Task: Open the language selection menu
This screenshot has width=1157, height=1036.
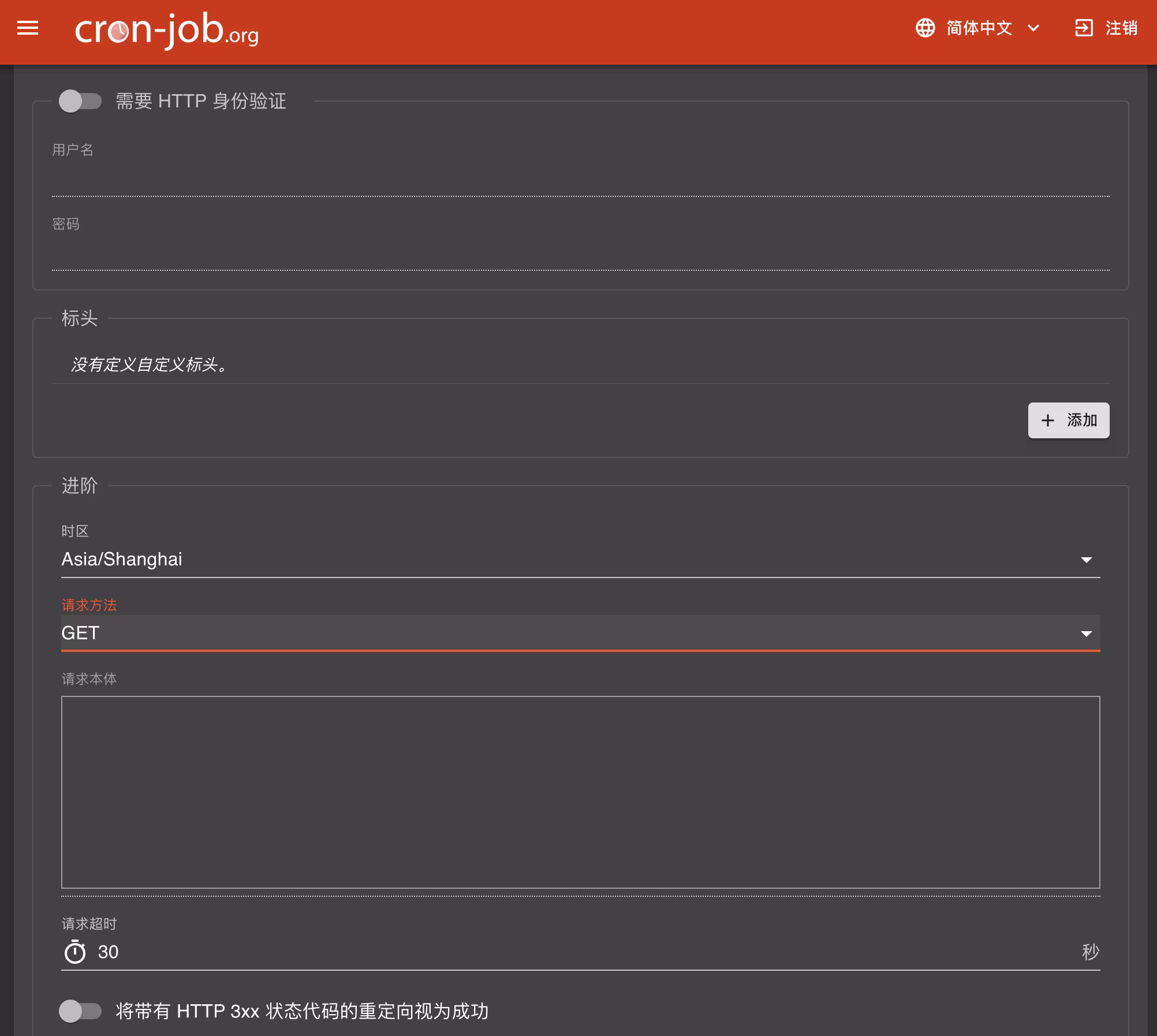Action: click(x=977, y=28)
